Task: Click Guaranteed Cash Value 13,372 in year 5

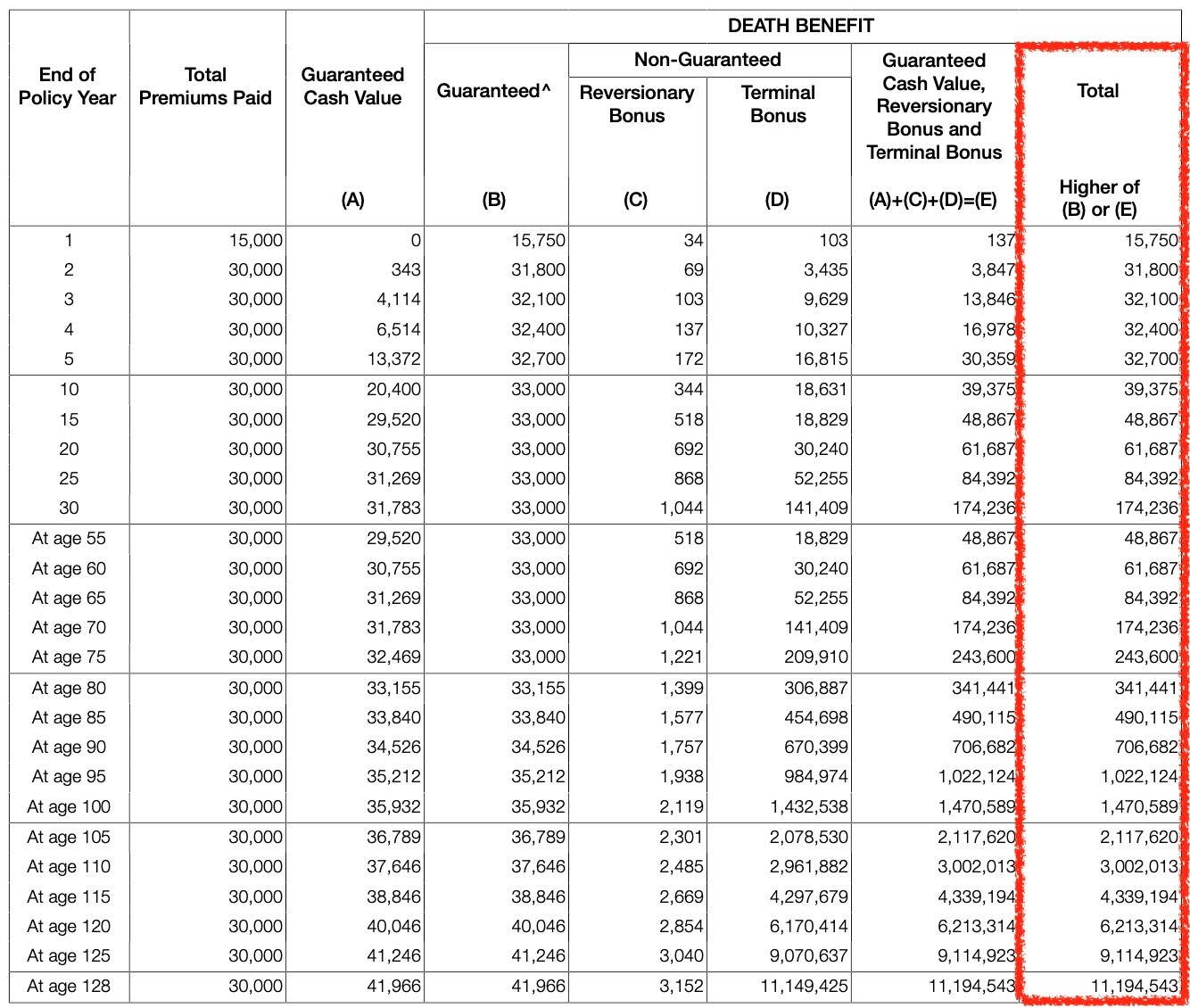Action: pyautogui.click(x=393, y=359)
